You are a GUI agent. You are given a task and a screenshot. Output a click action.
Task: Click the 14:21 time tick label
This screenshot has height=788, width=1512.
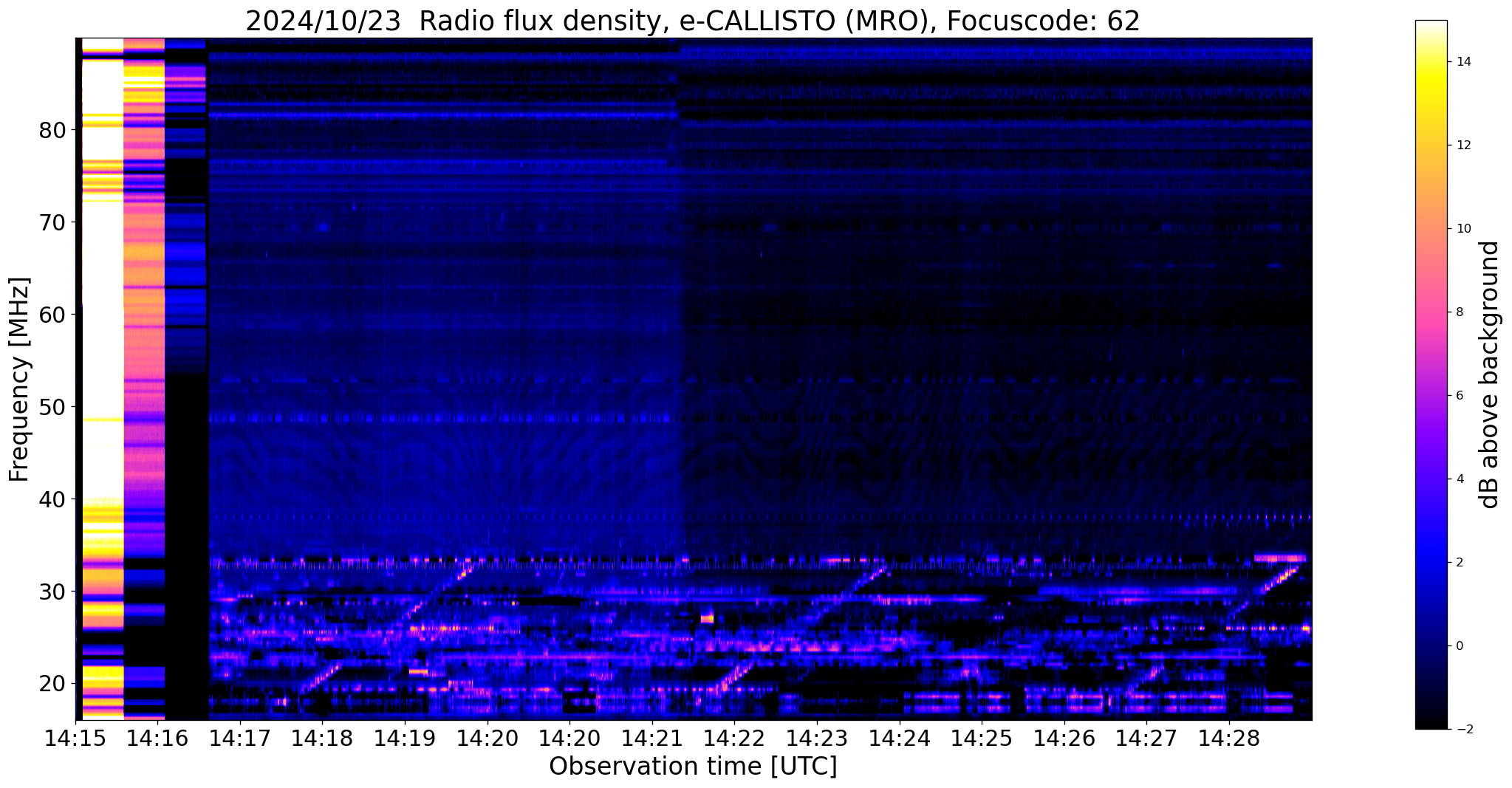point(652,739)
